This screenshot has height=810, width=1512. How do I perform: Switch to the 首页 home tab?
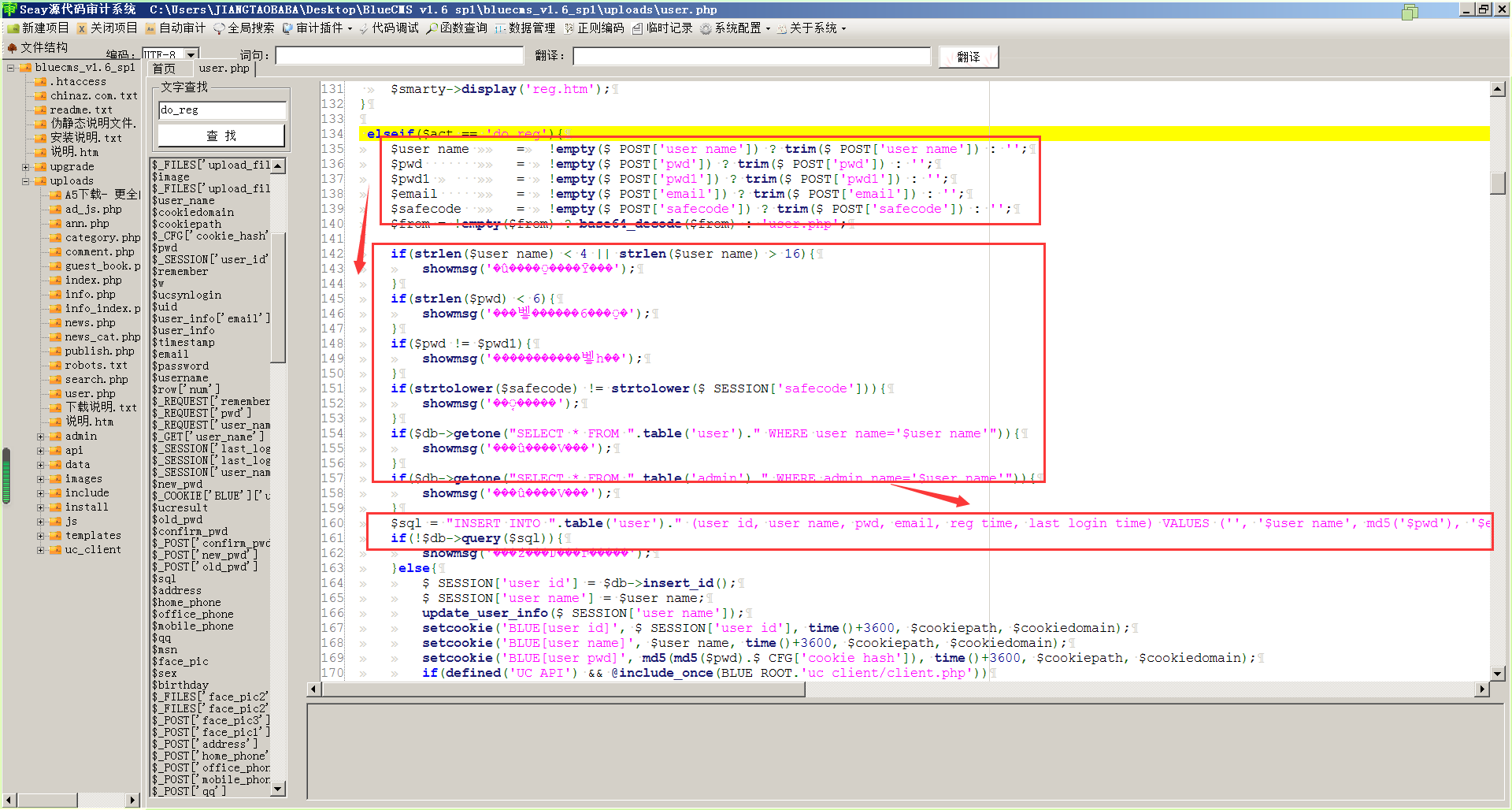click(x=165, y=69)
